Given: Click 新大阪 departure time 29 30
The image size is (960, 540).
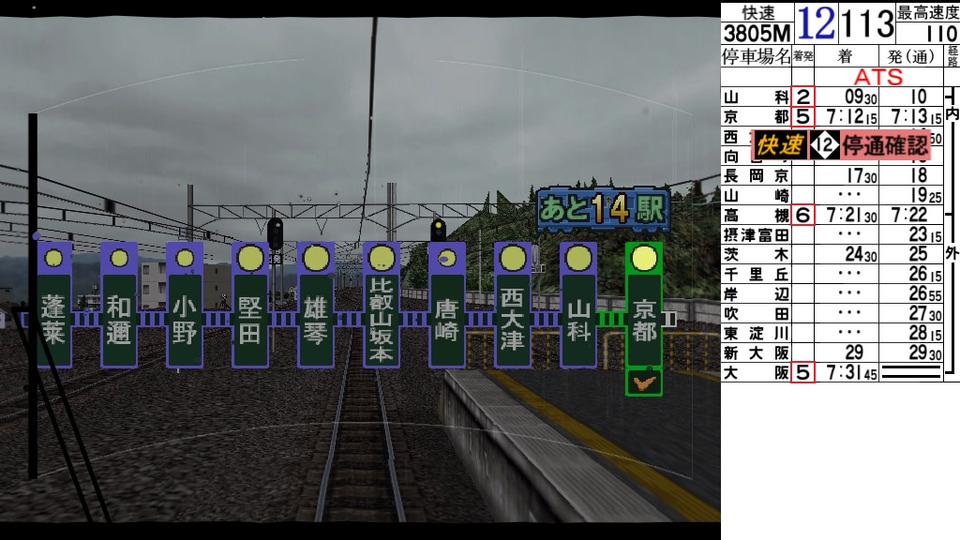Looking at the screenshot, I should [925, 353].
